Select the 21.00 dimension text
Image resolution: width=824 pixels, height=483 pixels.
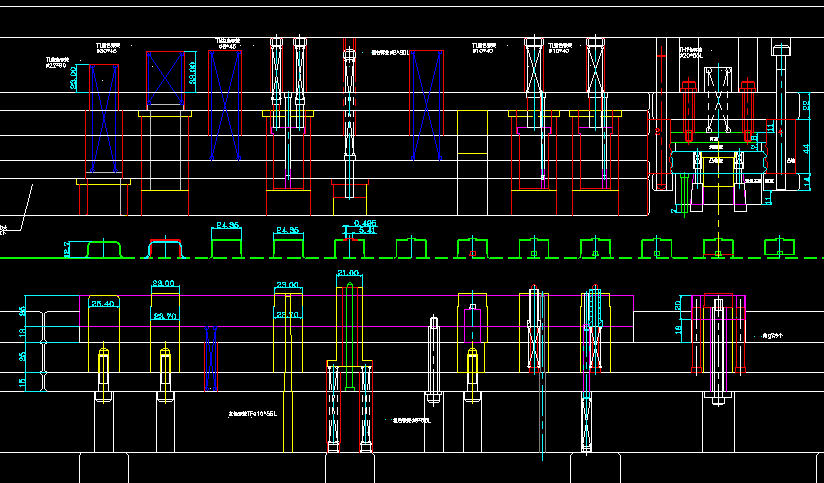348,273
